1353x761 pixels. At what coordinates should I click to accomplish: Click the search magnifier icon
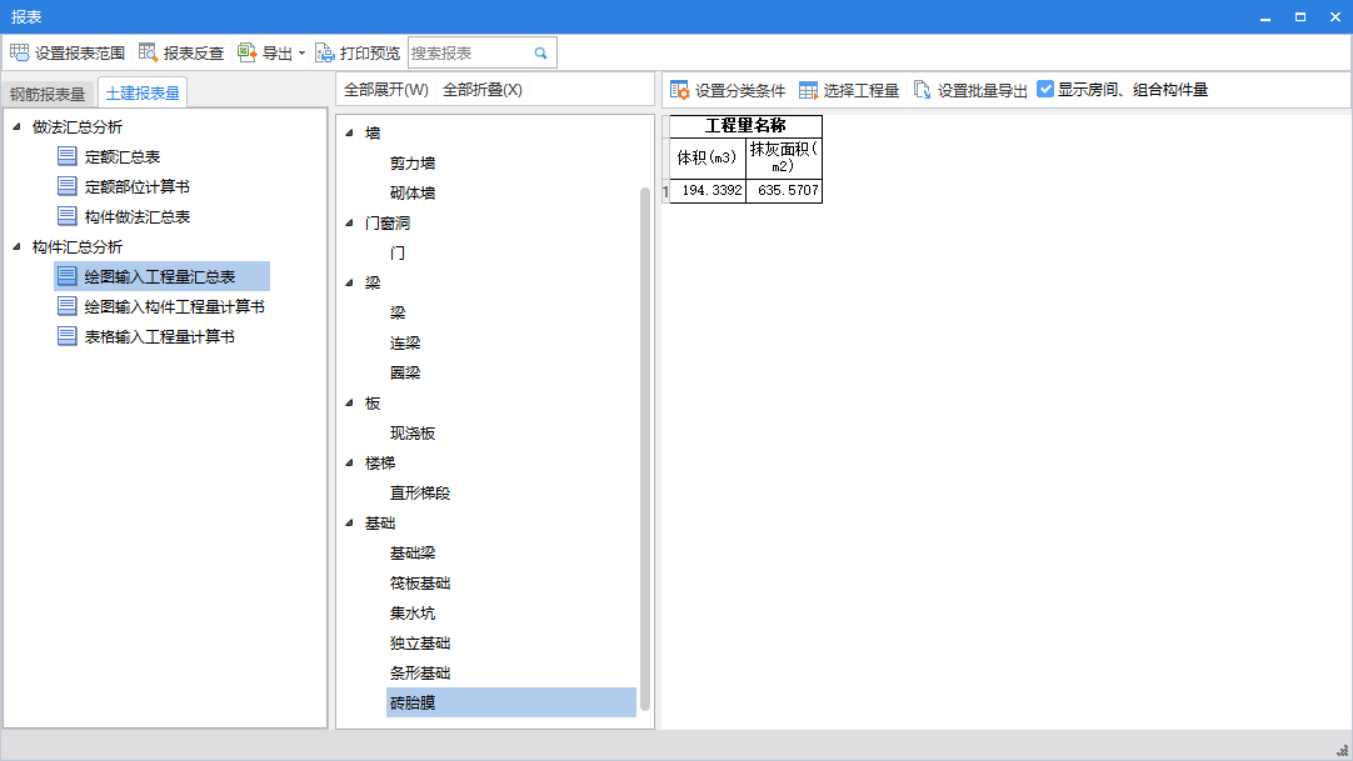[x=541, y=53]
